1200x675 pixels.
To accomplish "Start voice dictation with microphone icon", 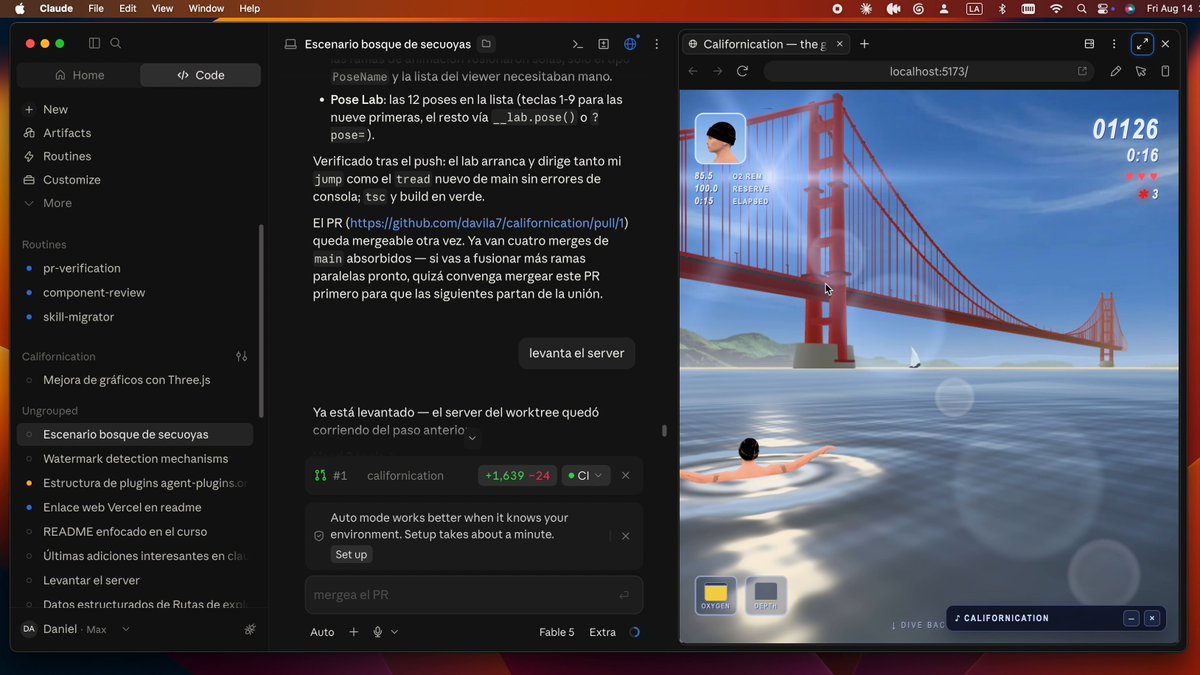I will (378, 632).
